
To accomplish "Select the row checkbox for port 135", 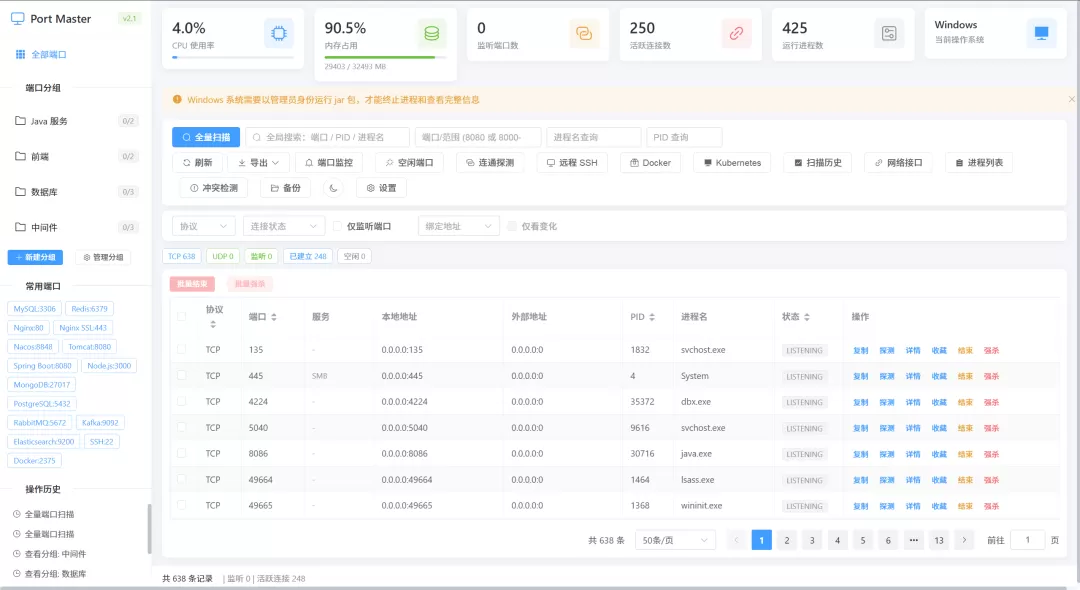I will [181, 350].
